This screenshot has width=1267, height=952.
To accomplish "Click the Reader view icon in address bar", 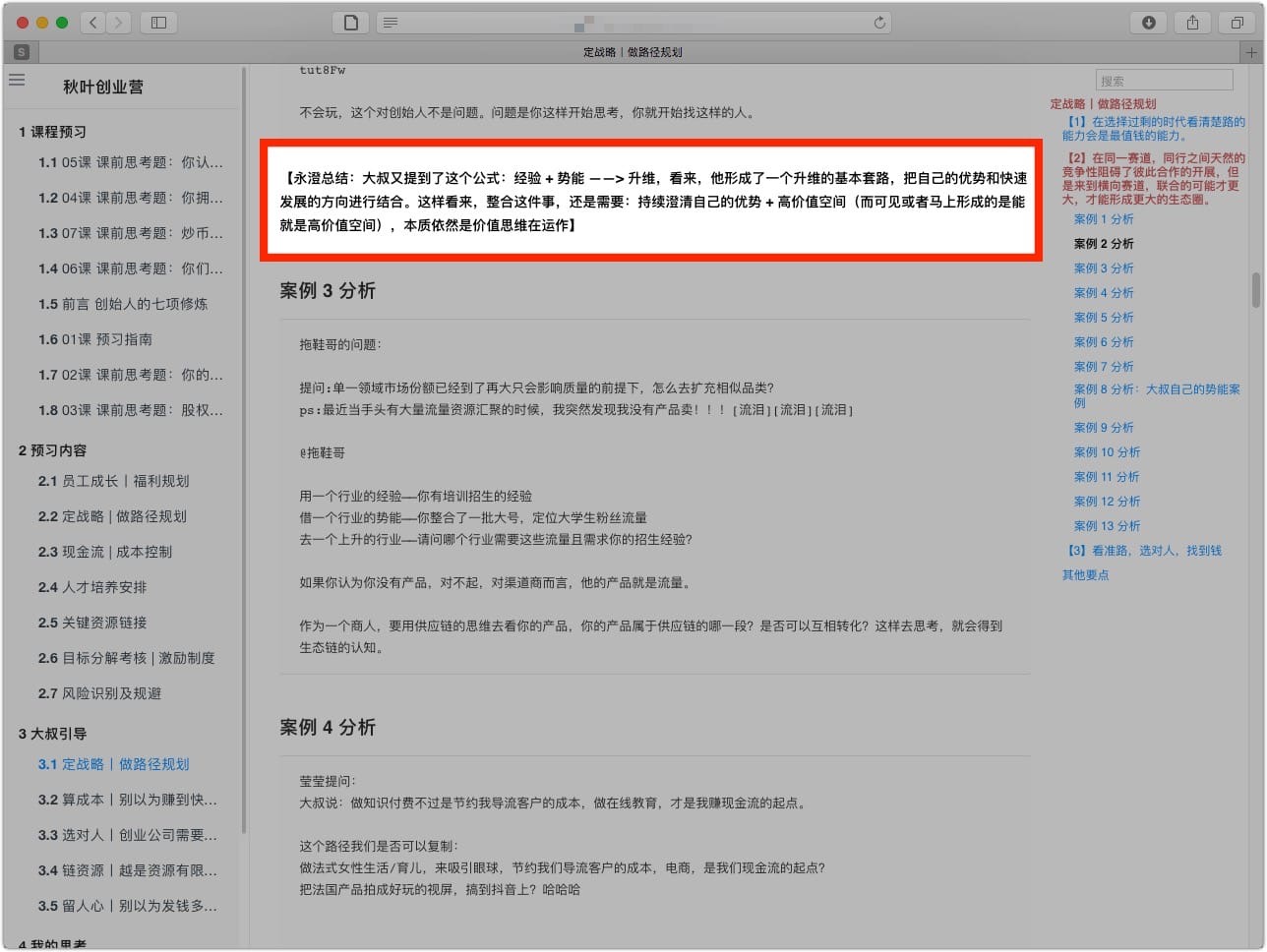I will tap(391, 23).
